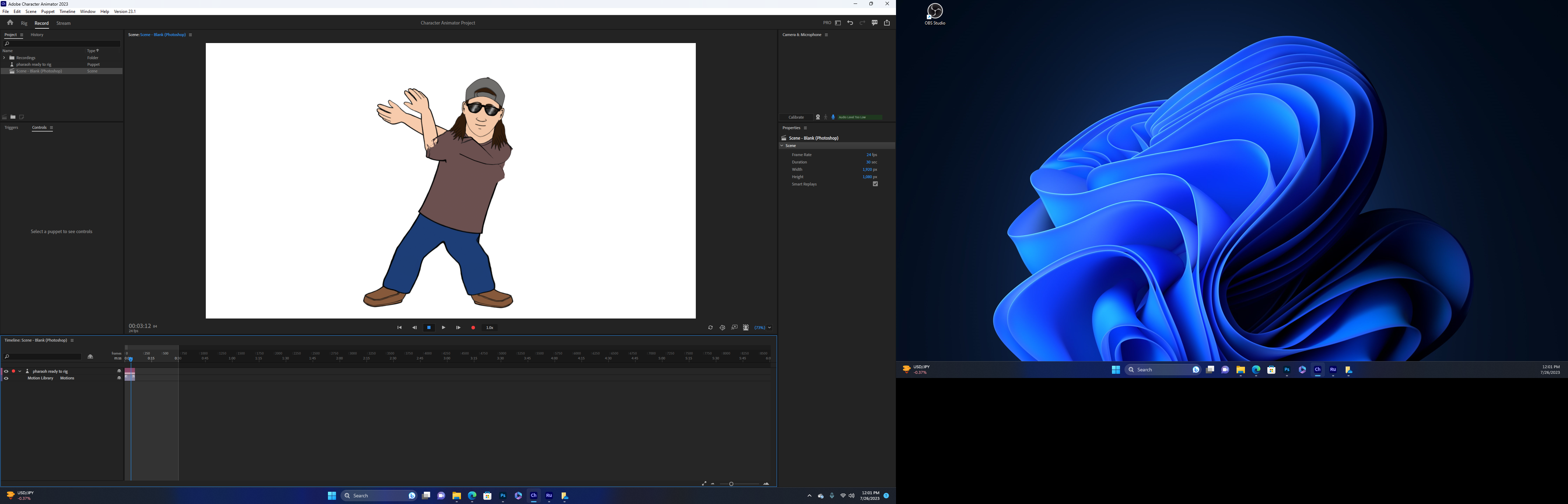Image resolution: width=1568 pixels, height=504 pixels.
Task: Switch to the Rig workspace tab
Action: [x=24, y=23]
